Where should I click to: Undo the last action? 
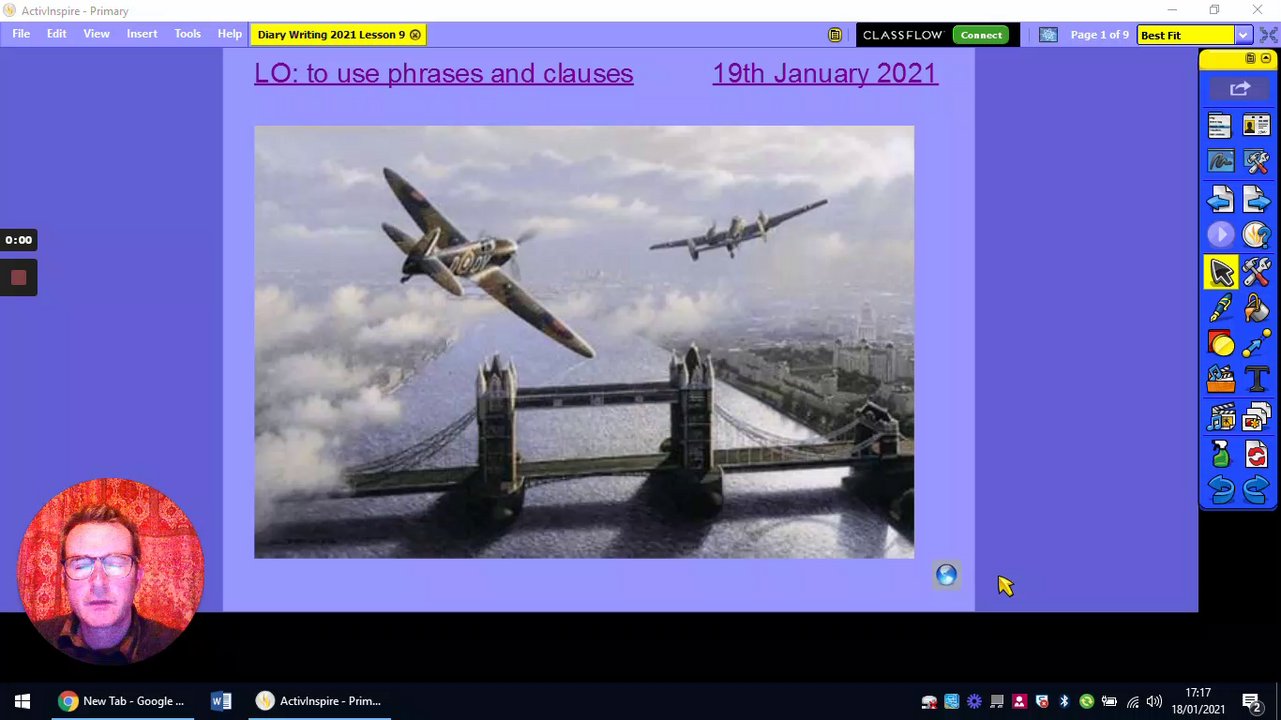click(x=1220, y=490)
